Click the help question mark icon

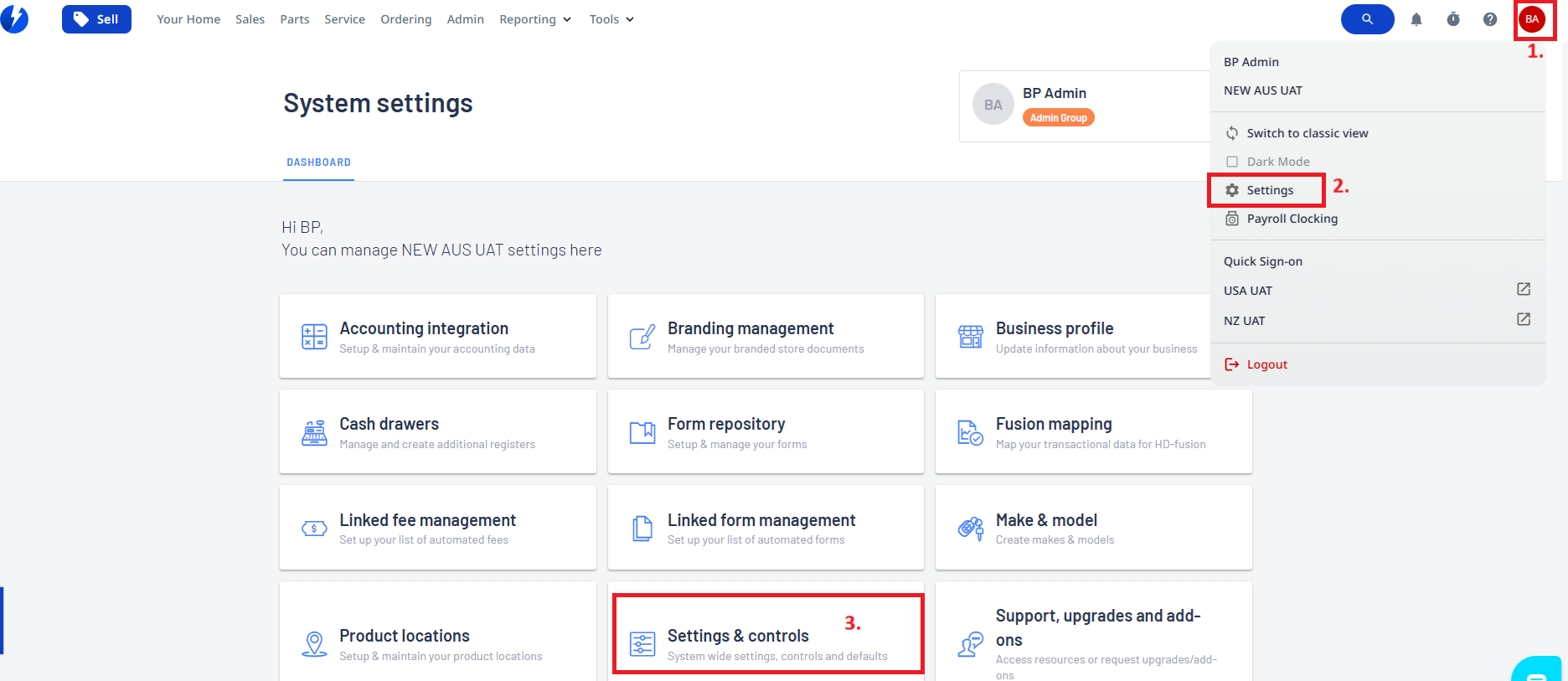[x=1490, y=19]
